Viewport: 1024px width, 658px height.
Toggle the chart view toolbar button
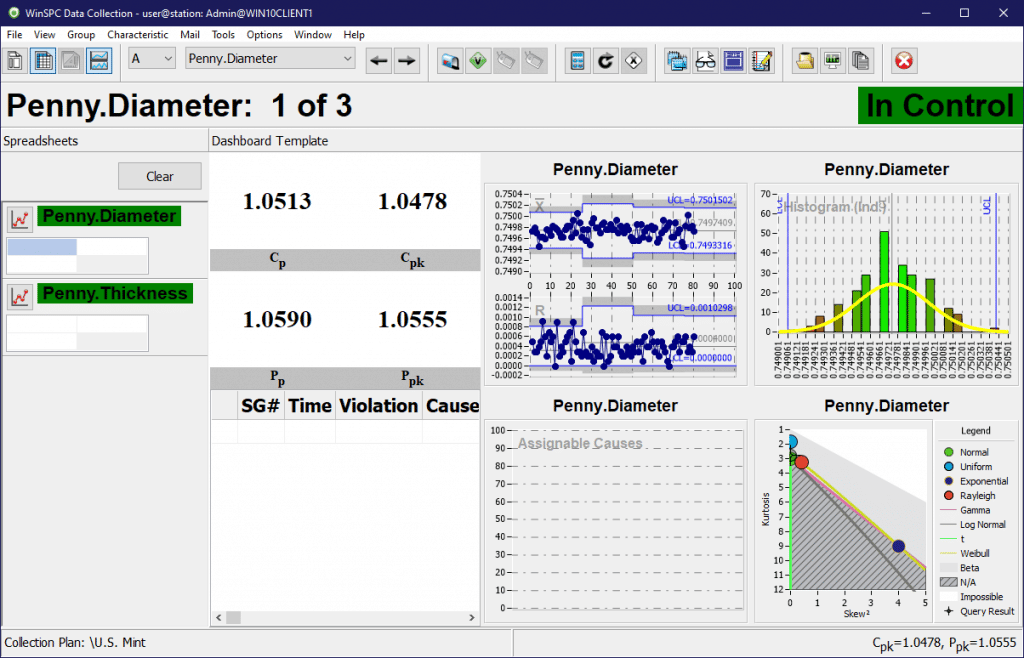(x=98, y=61)
